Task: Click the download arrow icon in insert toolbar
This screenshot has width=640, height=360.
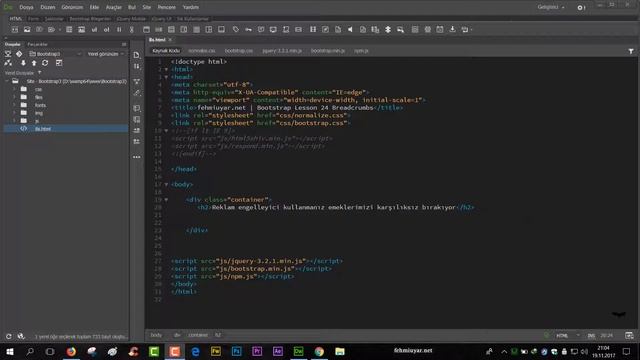Action: coord(452,29)
